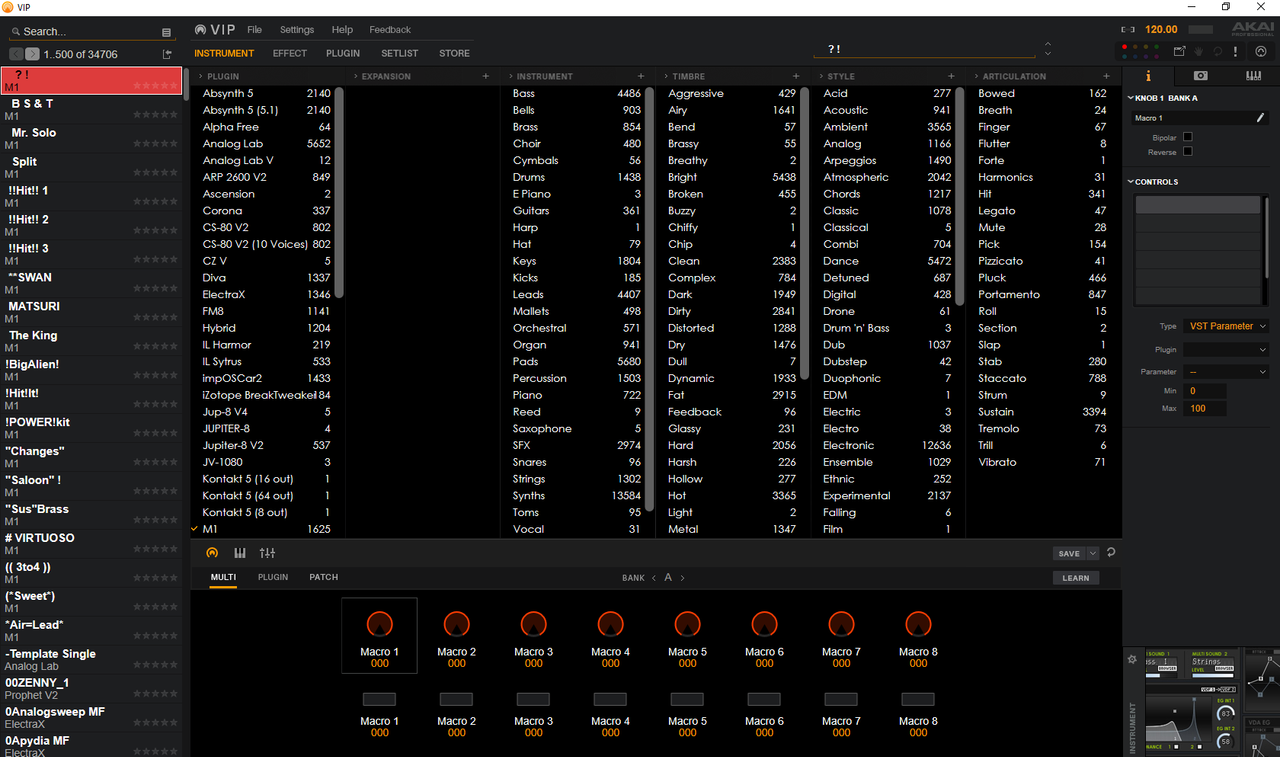
Task: Add a filter to the Style column
Action: tap(951, 76)
